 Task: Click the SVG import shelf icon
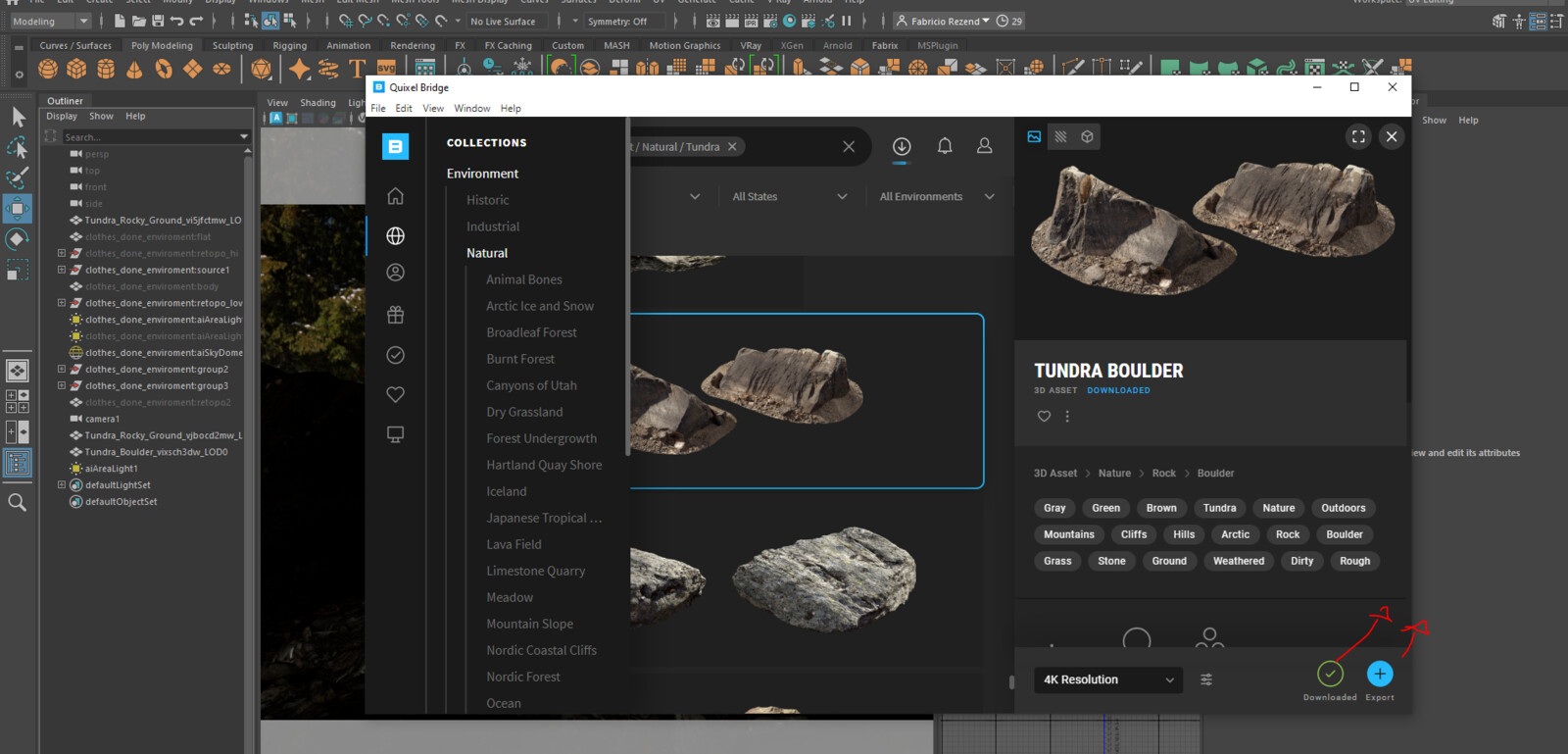[x=386, y=69]
